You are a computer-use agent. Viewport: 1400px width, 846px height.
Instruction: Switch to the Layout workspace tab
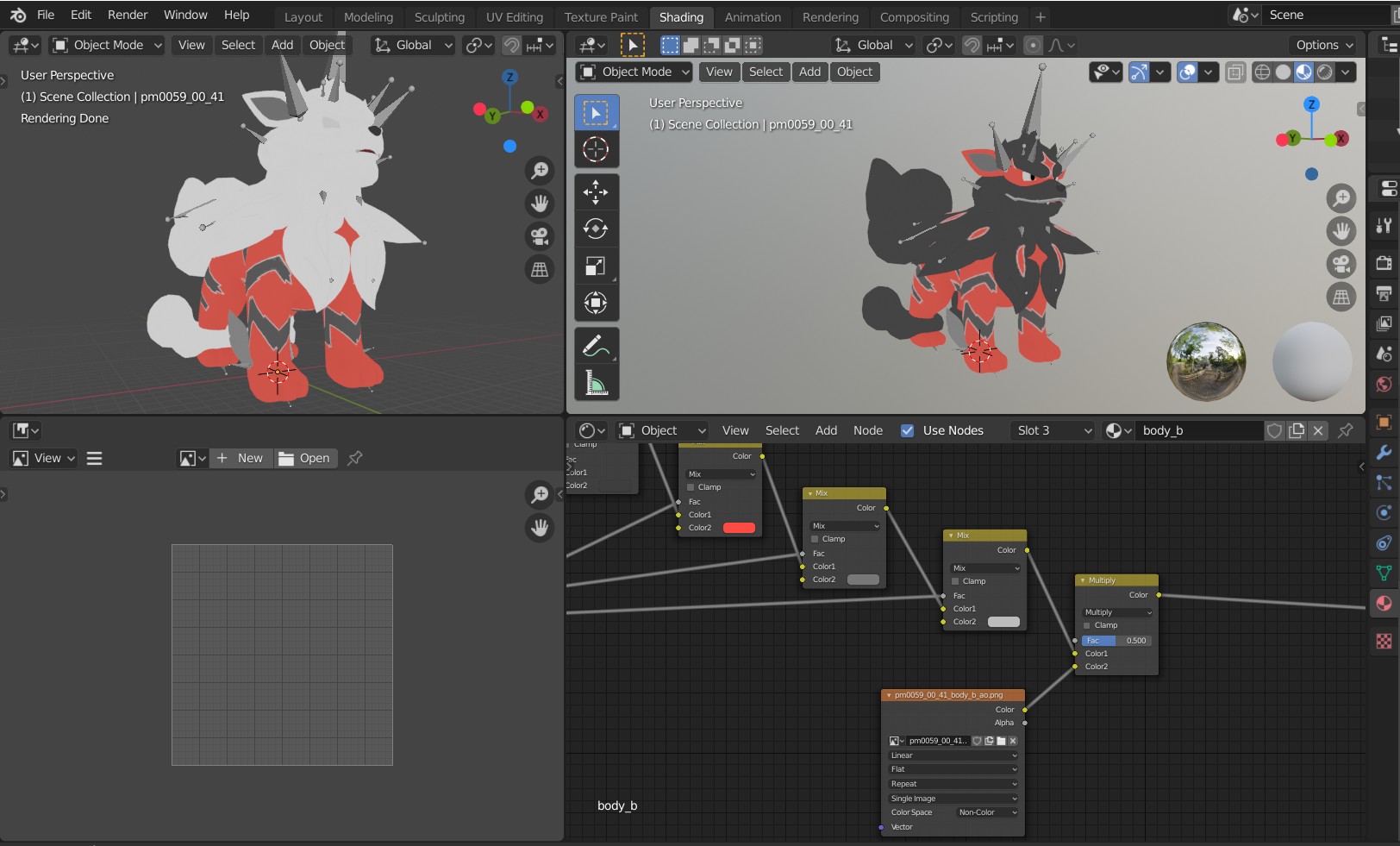point(303,17)
